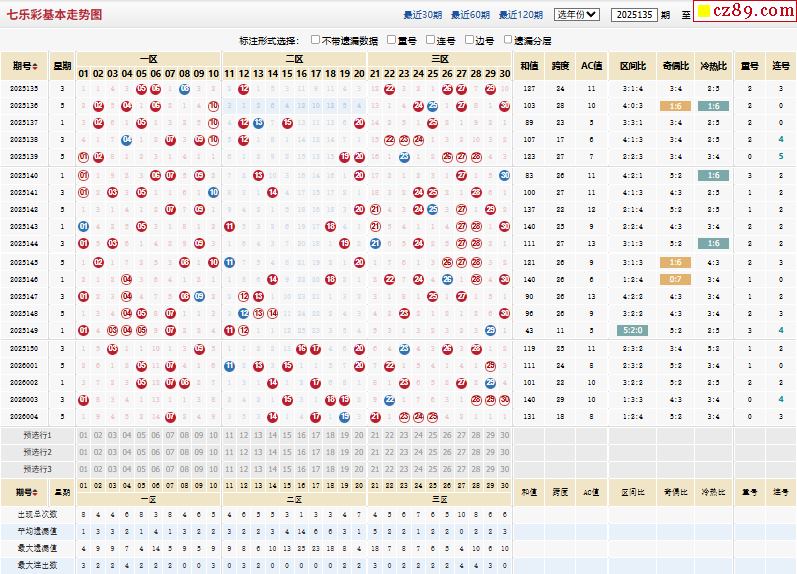797x574 pixels.
Task: Click the blue ball 04 in row 2025138
Action: tap(126, 140)
